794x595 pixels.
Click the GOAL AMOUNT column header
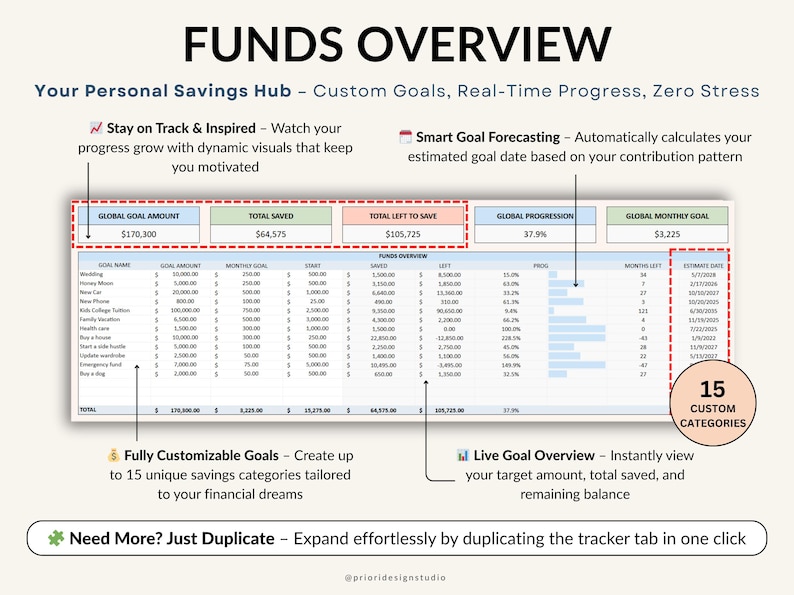(x=181, y=265)
